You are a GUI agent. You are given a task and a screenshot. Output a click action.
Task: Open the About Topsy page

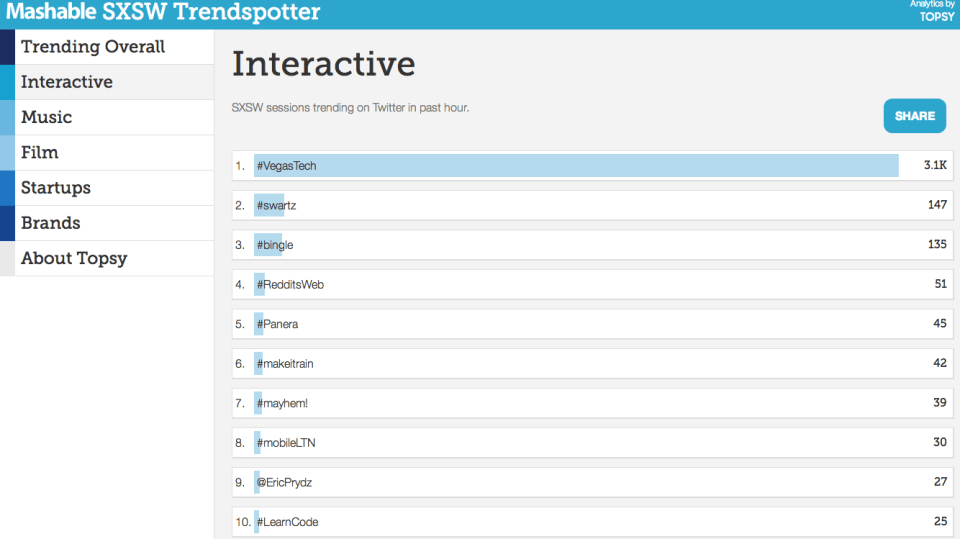[74, 258]
